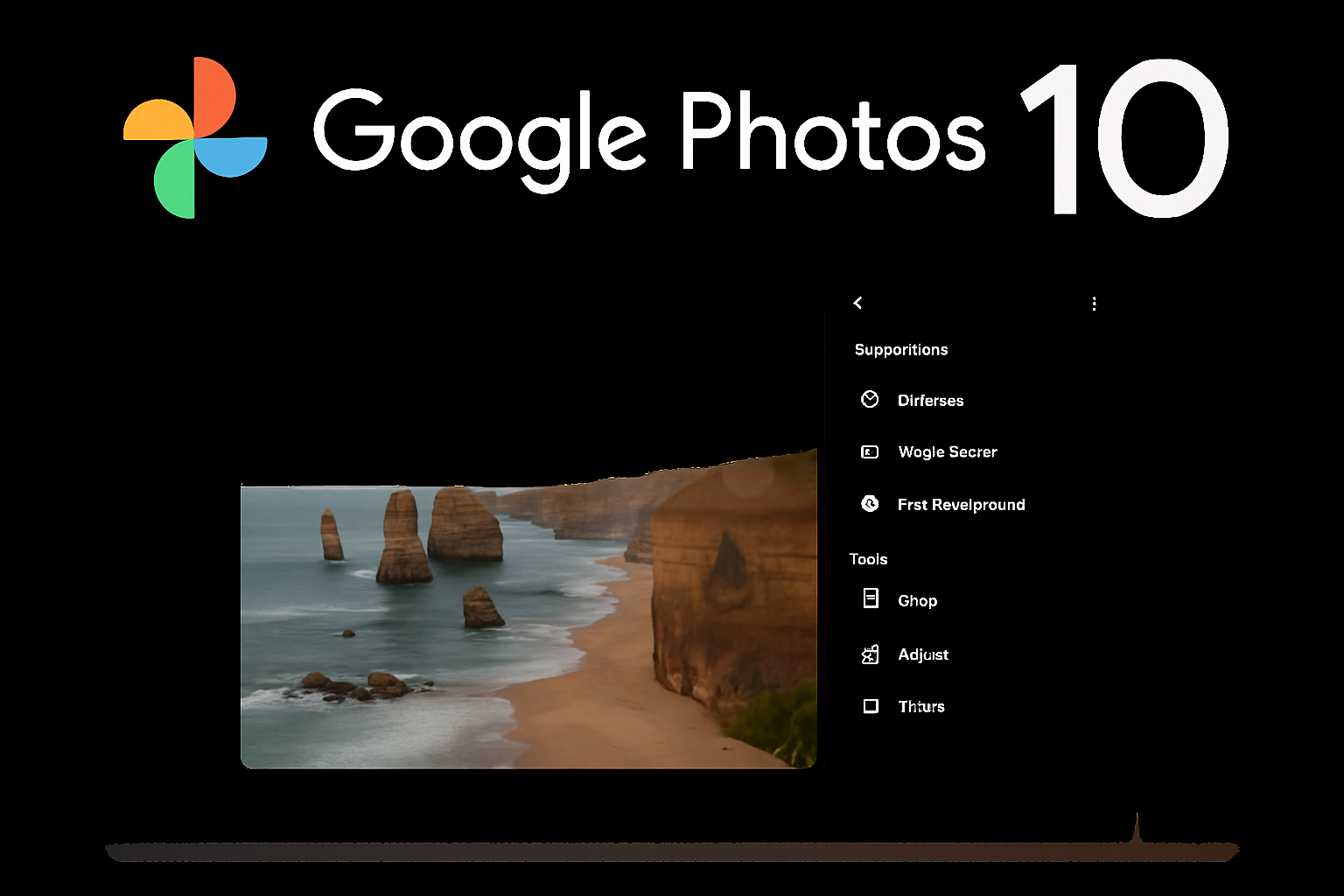Viewport: 1344px width, 896px height.
Task: Click the round icon beside Dirferses
Action: 869,400
